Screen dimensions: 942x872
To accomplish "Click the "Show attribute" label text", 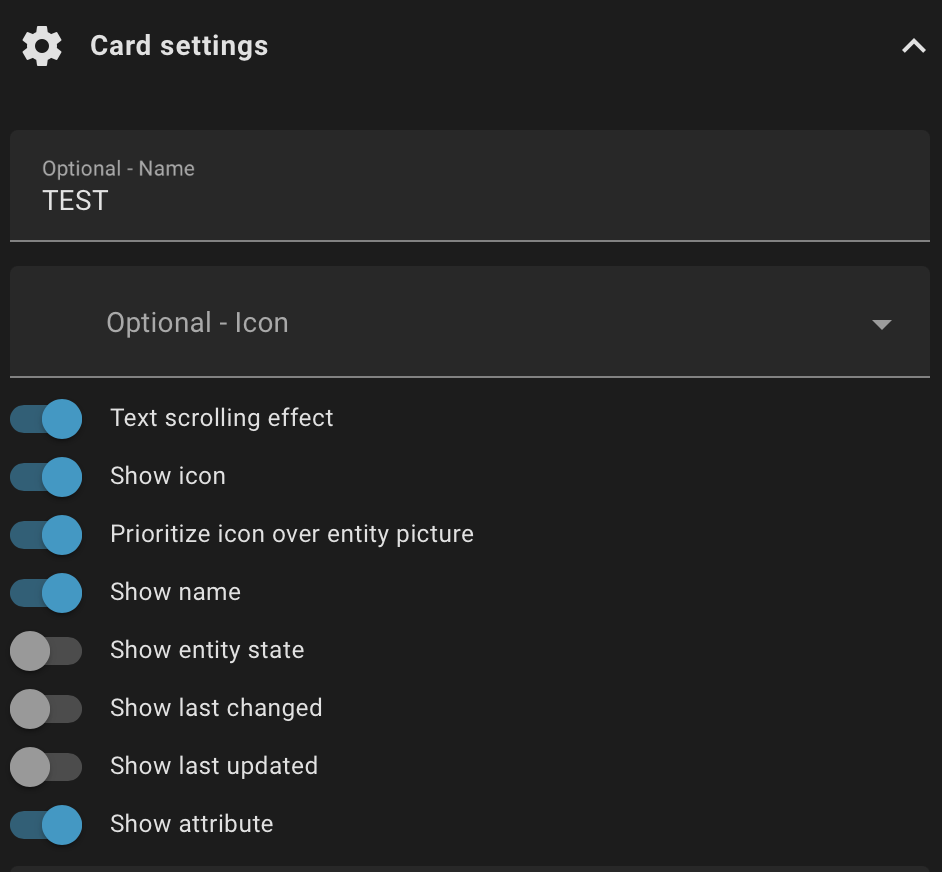I will 191,824.
